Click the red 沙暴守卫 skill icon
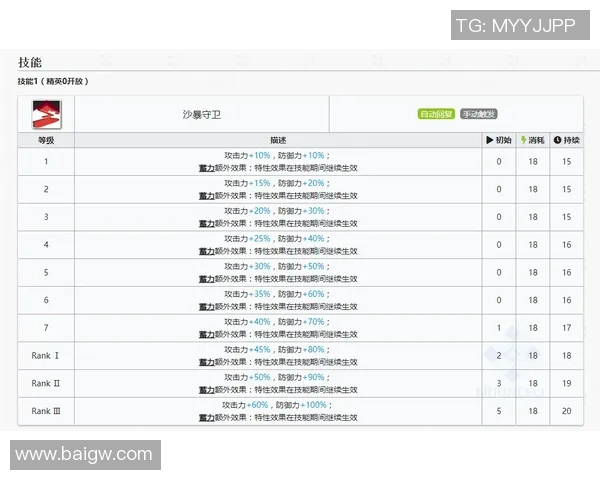Screen dimensions: 600x480 [x=45, y=115]
